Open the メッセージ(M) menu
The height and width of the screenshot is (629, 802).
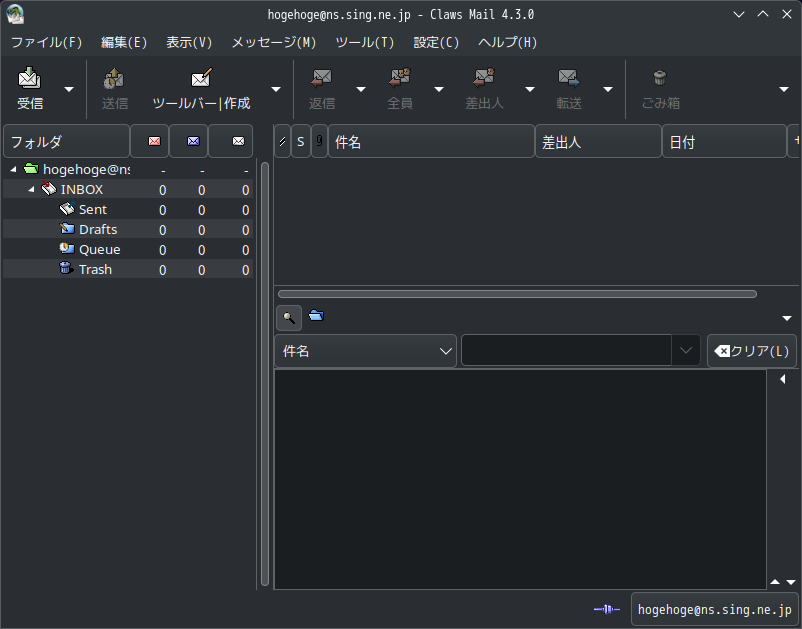(274, 42)
